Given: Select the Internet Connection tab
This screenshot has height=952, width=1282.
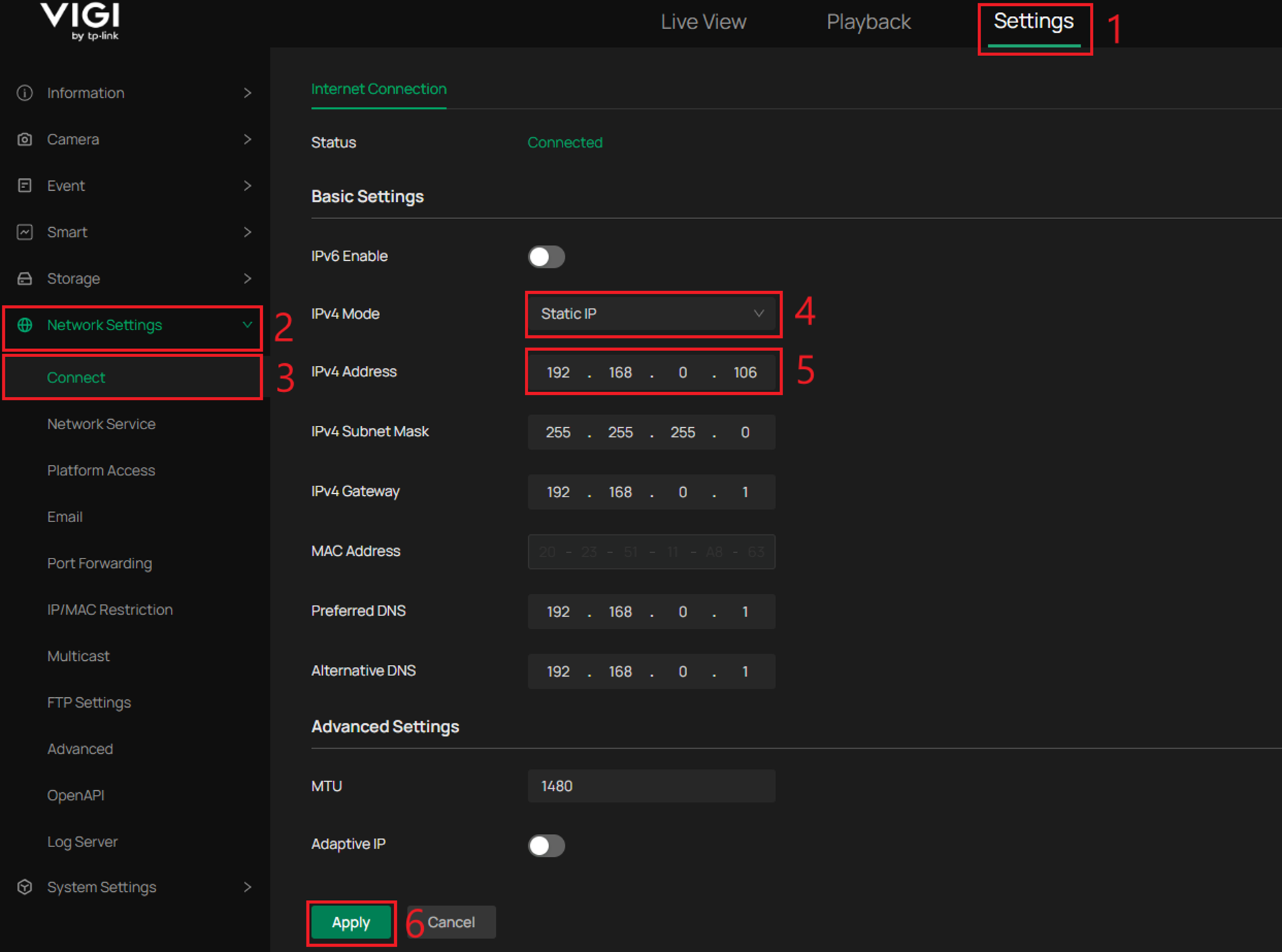Looking at the screenshot, I should click(379, 89).
